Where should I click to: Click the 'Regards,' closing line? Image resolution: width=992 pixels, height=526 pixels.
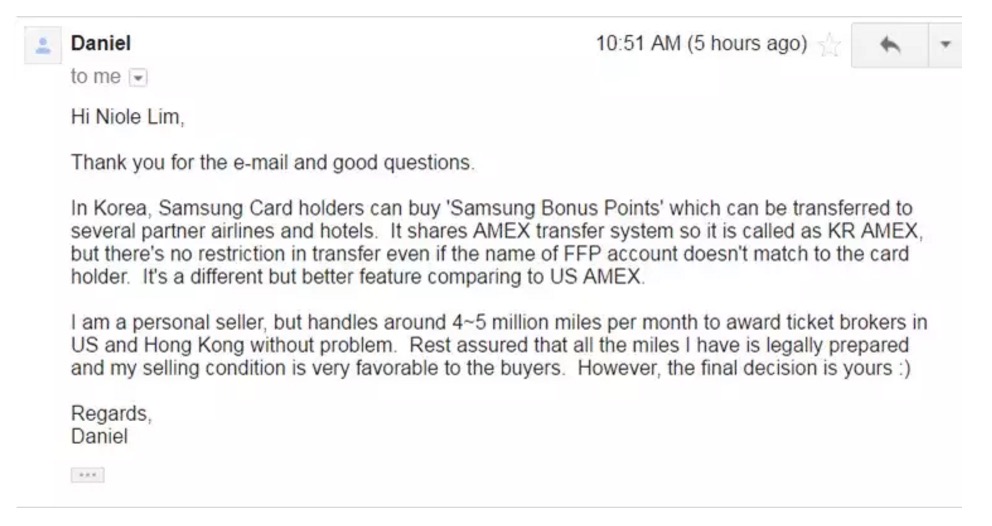(x=111, y=413)
